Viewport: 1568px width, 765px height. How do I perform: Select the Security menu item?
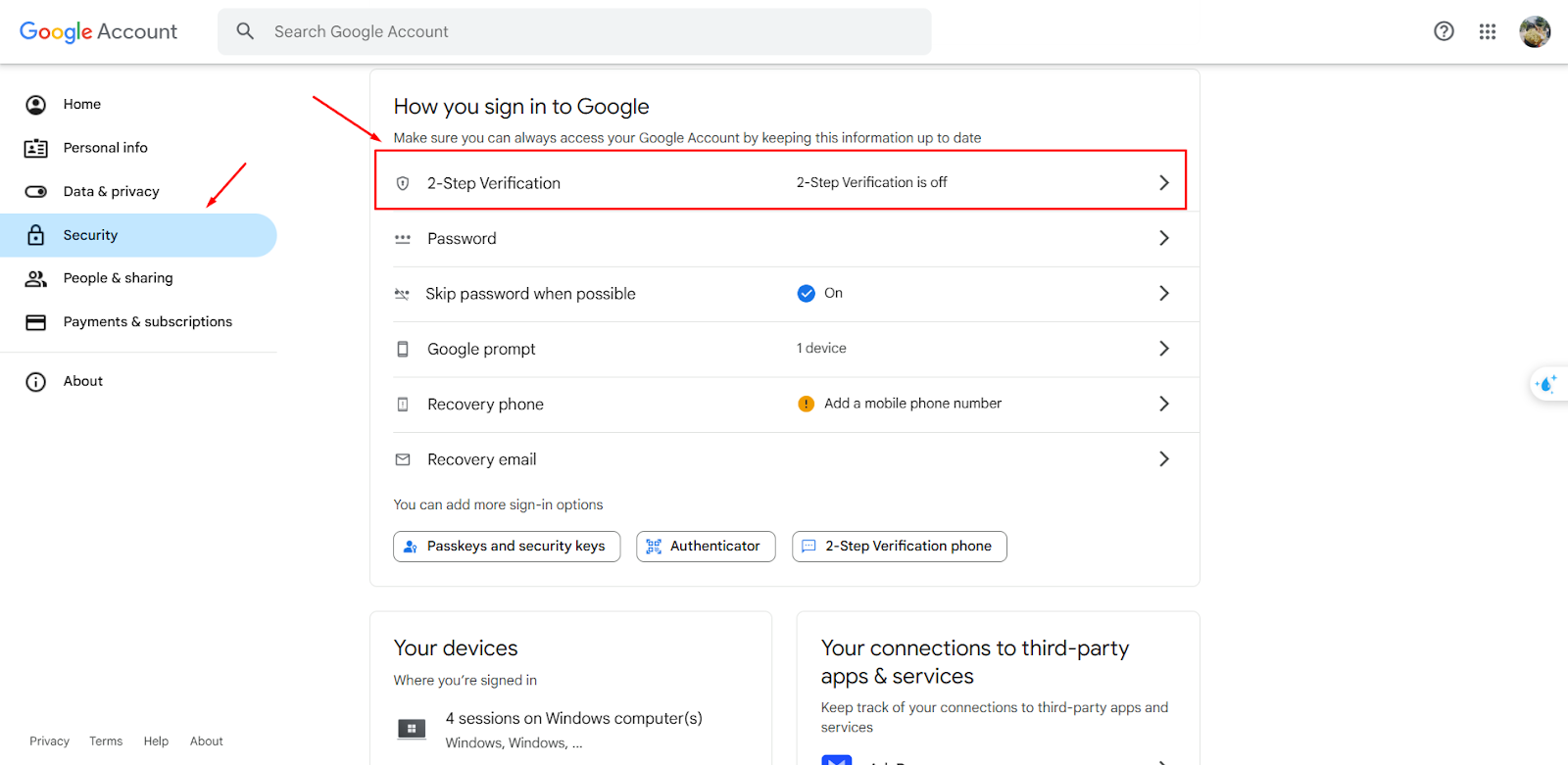(x=138, y=235)
